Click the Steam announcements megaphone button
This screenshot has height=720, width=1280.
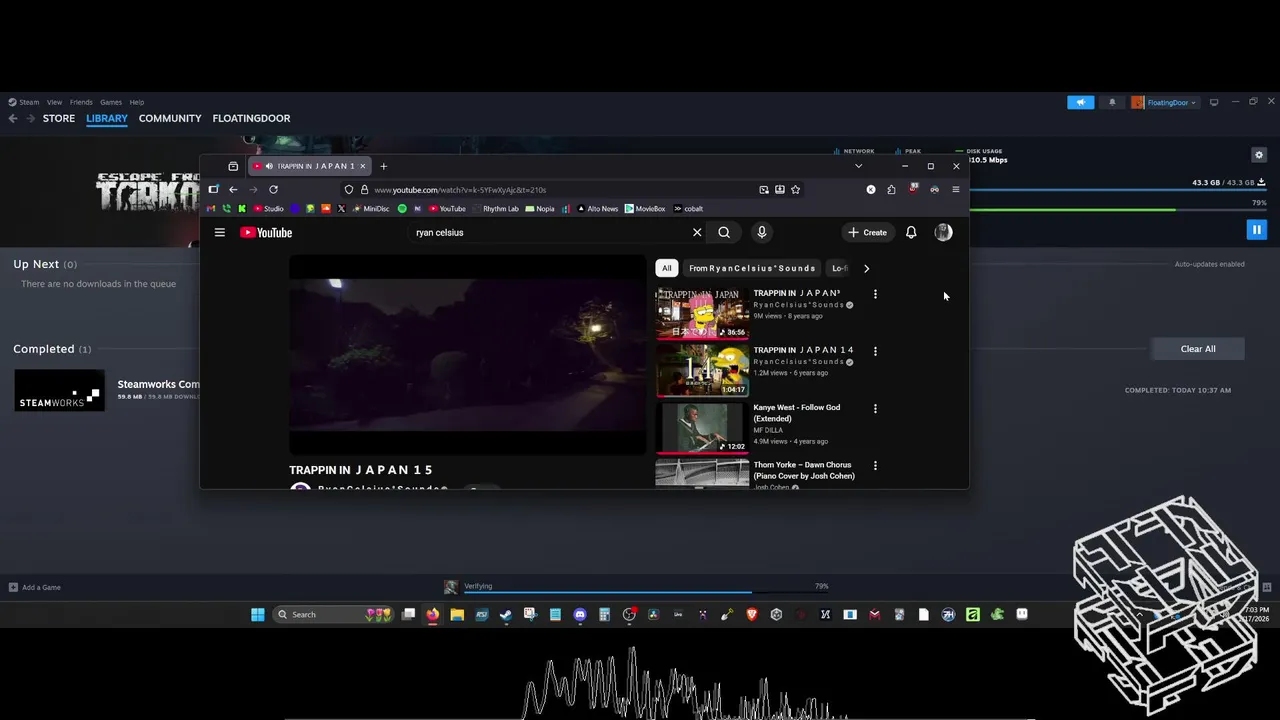coord(1080,102)
